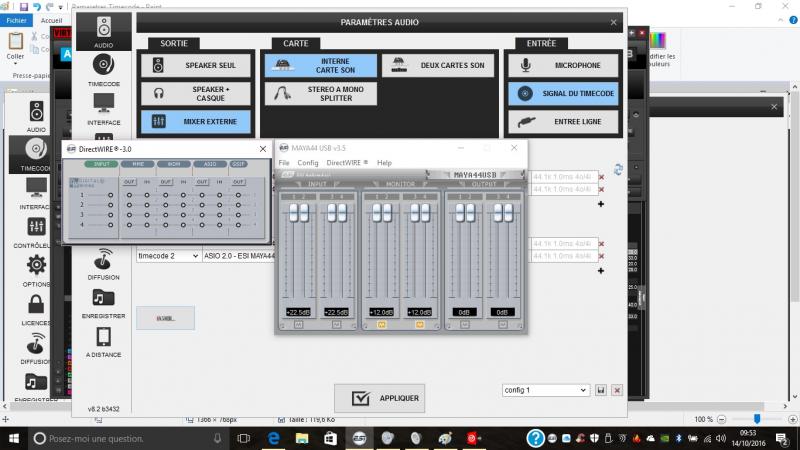
Task: Click the Paint zoom slider handle
Action: click(x=757, y=419)
